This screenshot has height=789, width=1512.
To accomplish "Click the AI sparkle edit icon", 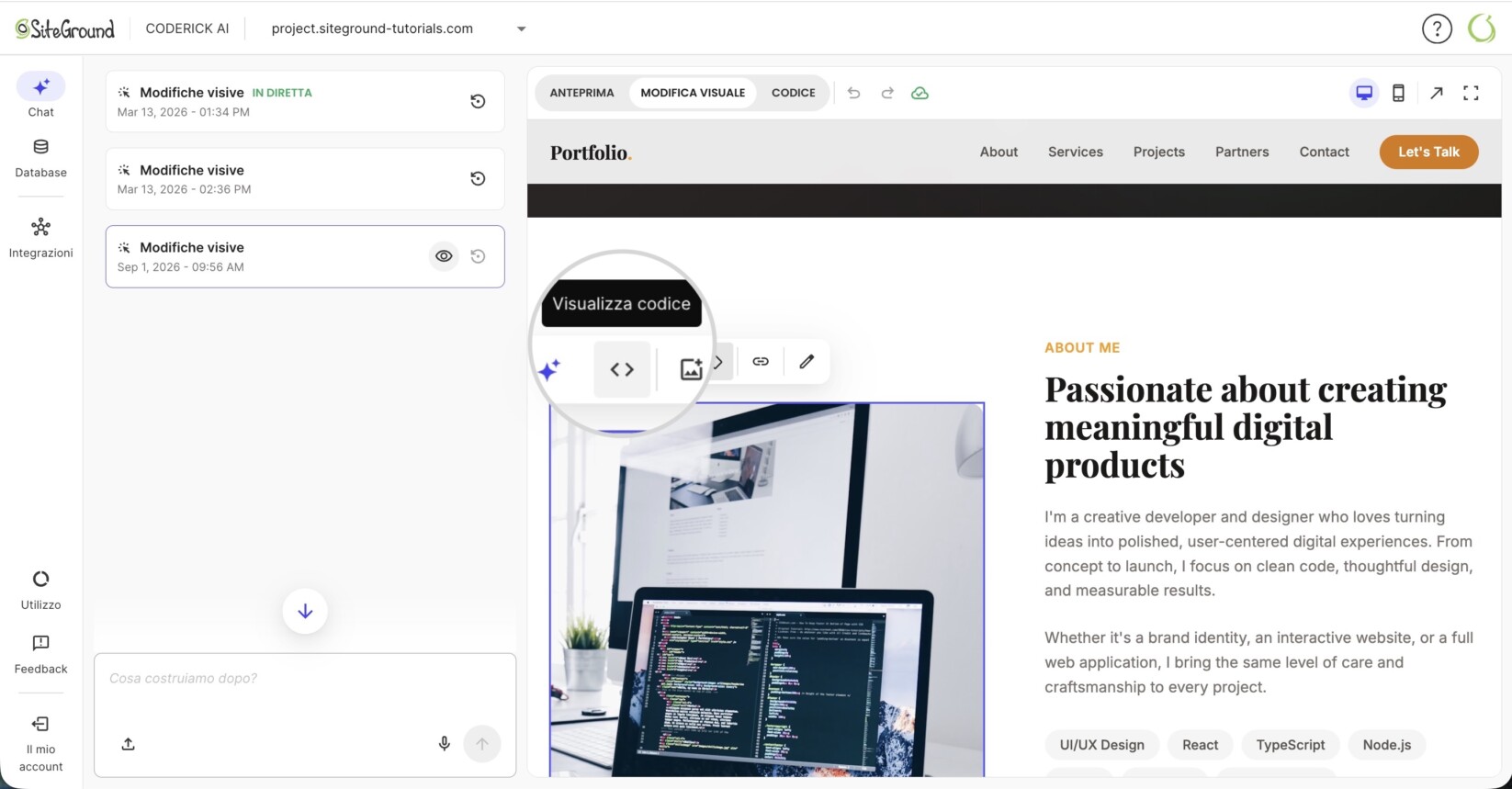I will (x=549, y=369).
